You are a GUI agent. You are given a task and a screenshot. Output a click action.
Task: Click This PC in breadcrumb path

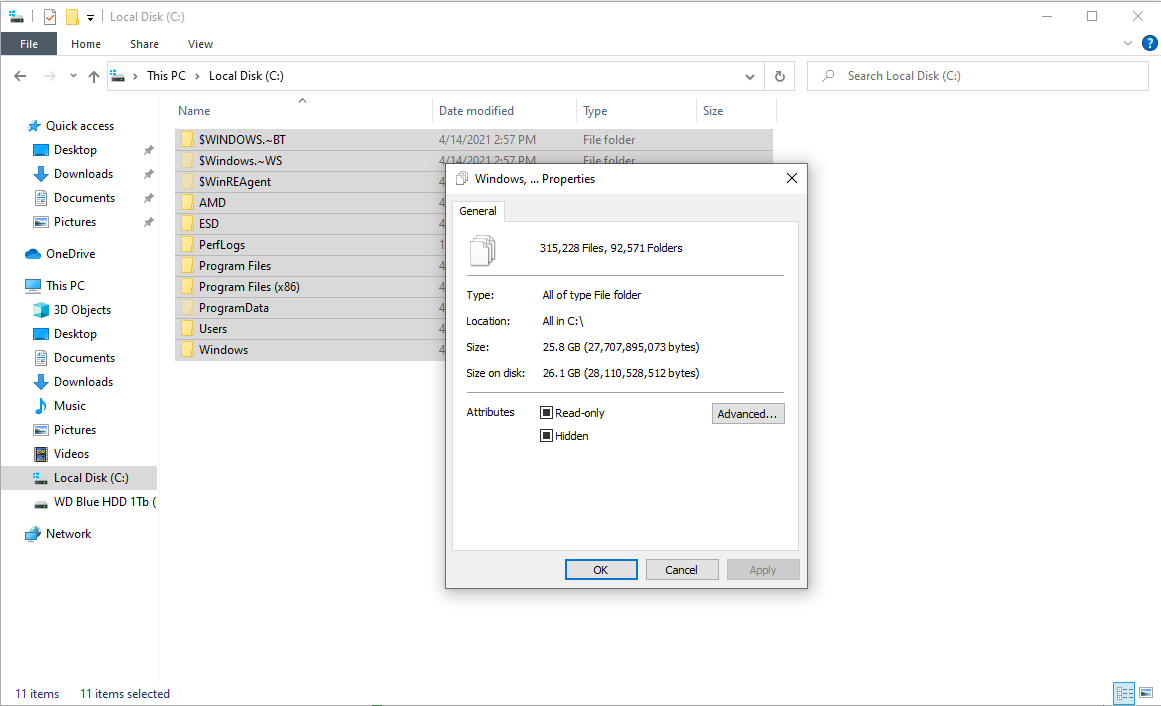[x=166, y=76]
